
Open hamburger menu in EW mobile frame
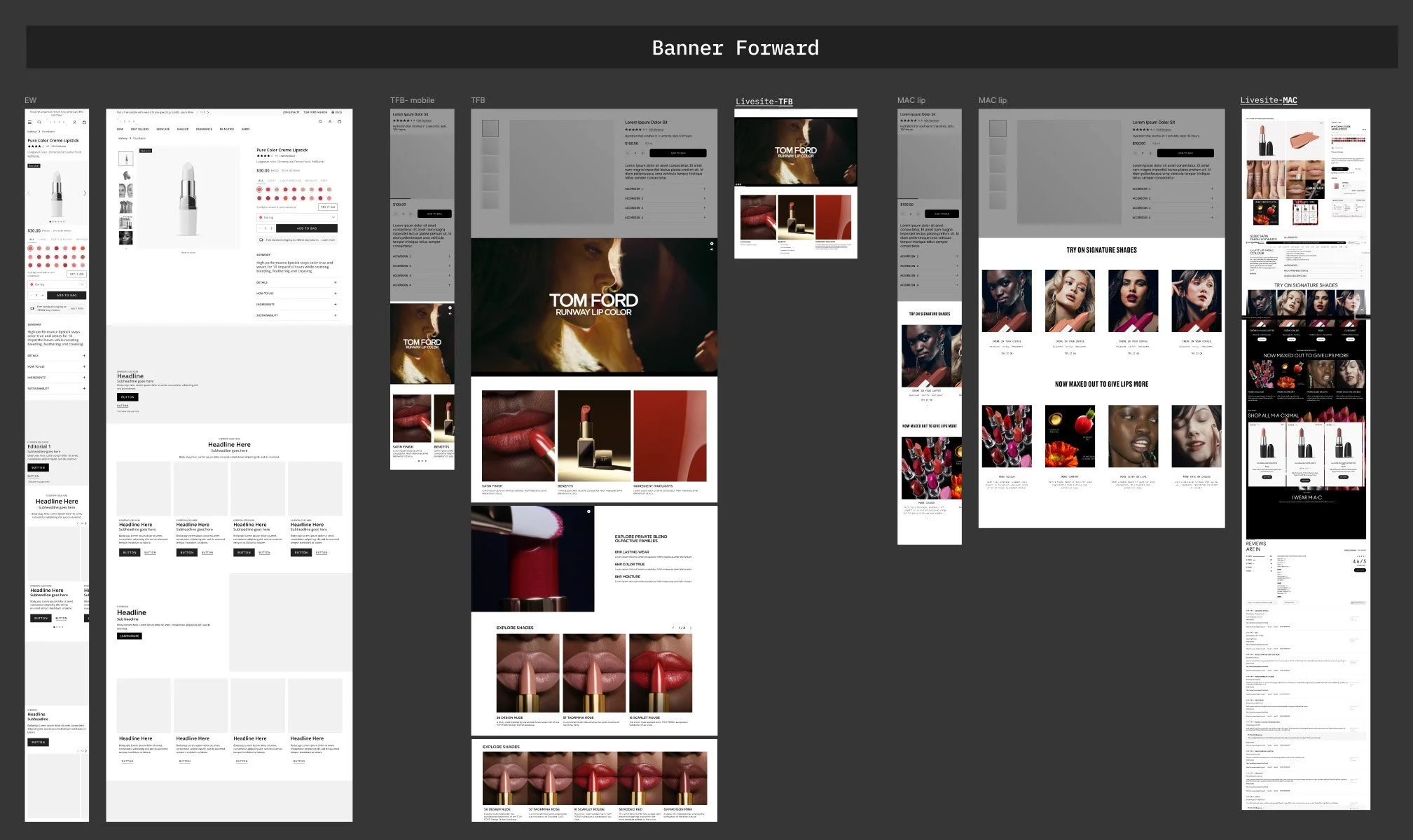tap(29, 122)
